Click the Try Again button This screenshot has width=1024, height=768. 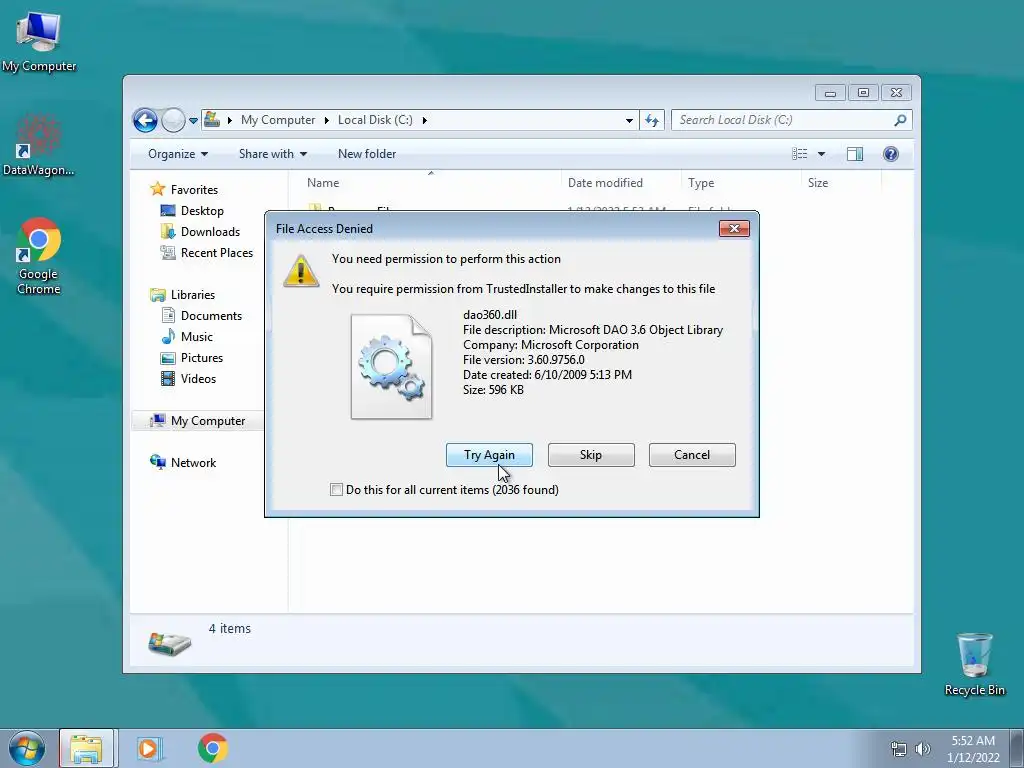click(x=489, y=455)
